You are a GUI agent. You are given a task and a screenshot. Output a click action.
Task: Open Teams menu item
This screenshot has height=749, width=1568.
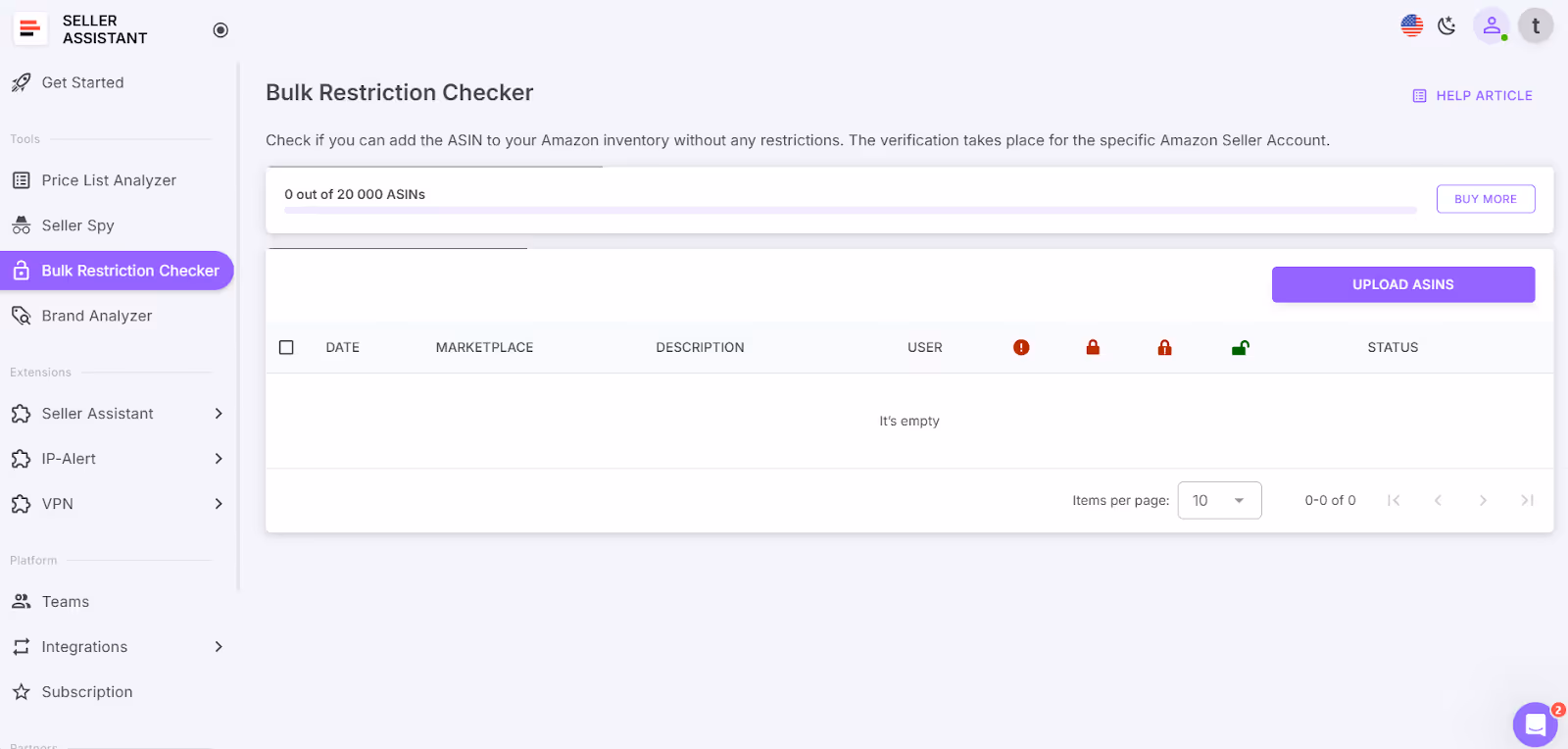click(x=117, y=602)
